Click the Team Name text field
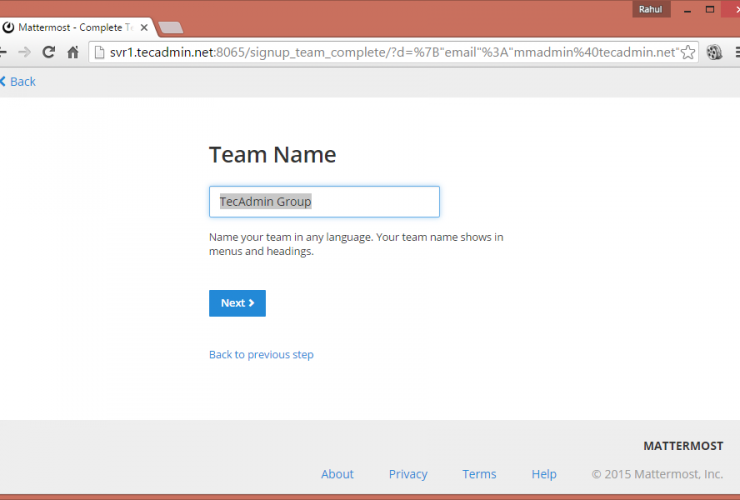The image size is (740, 500). point(324,202)
